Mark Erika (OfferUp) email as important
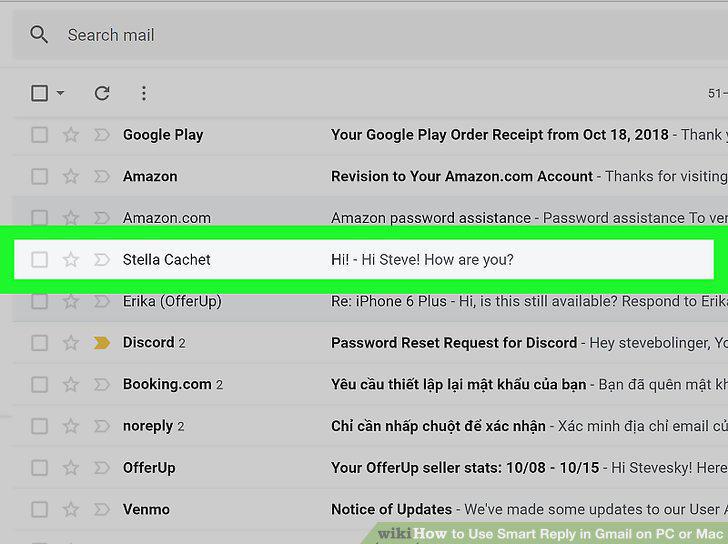 click(102, 301)
